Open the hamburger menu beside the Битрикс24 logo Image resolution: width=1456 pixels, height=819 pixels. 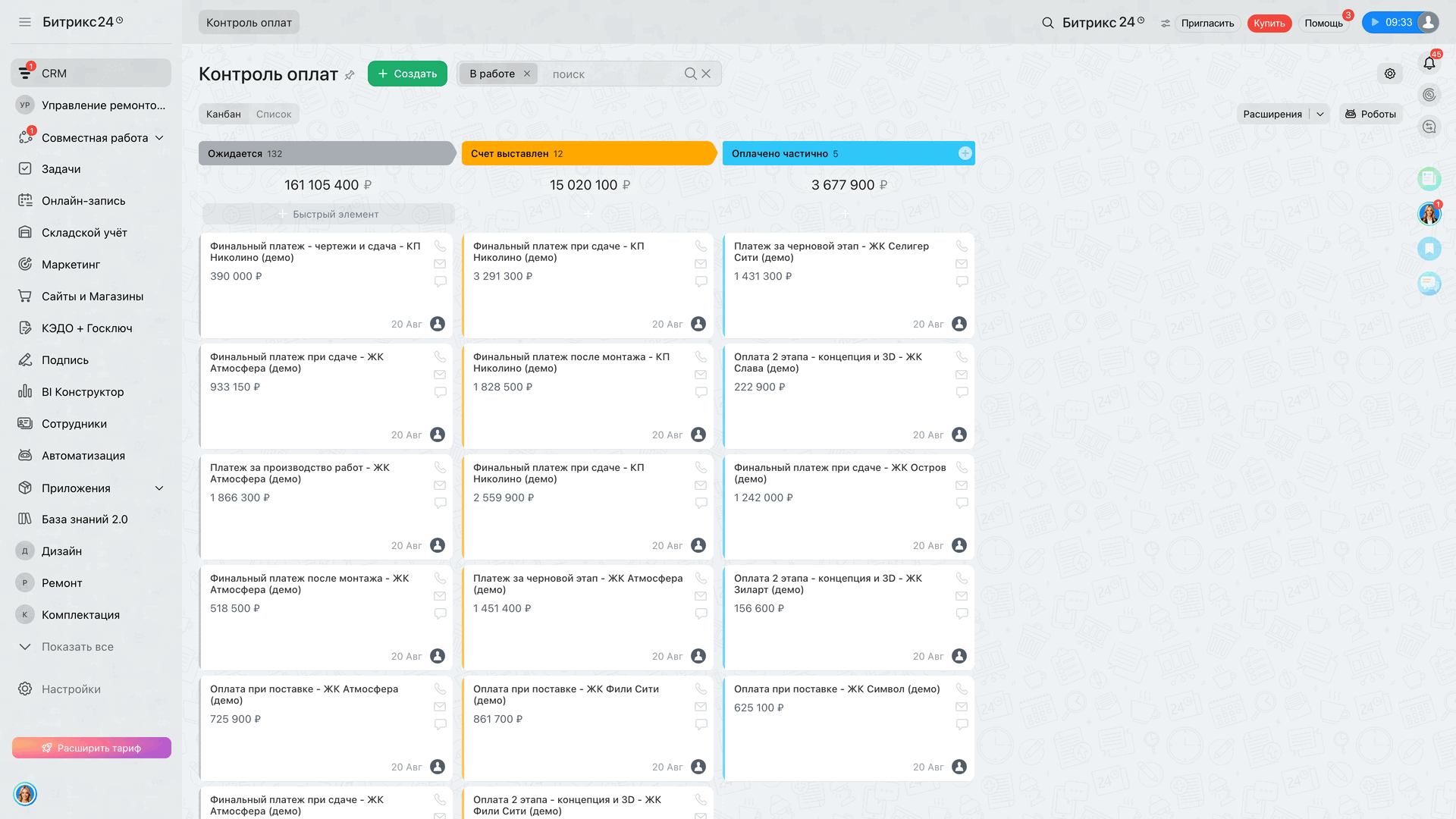point(25,23)
